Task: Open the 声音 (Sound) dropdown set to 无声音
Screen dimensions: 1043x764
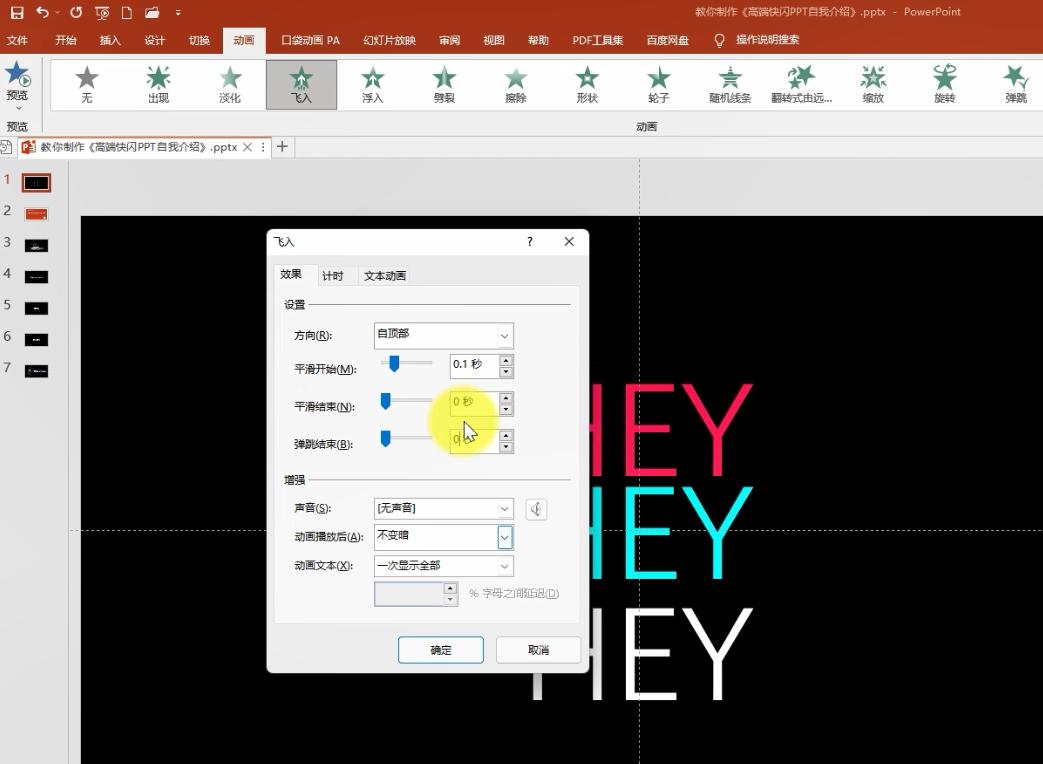Action: (443, 509)
